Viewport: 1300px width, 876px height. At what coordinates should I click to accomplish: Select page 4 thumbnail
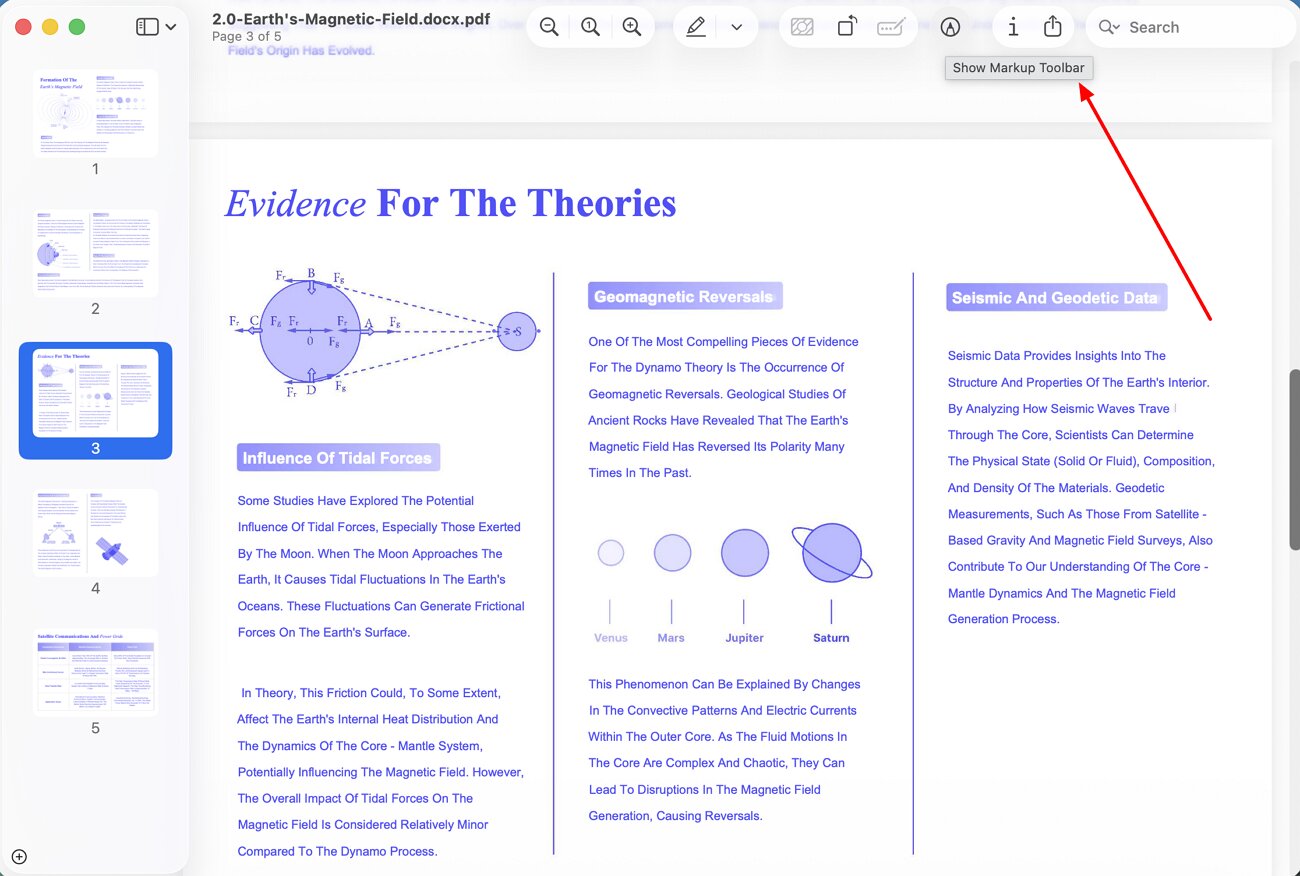[95, 533]
